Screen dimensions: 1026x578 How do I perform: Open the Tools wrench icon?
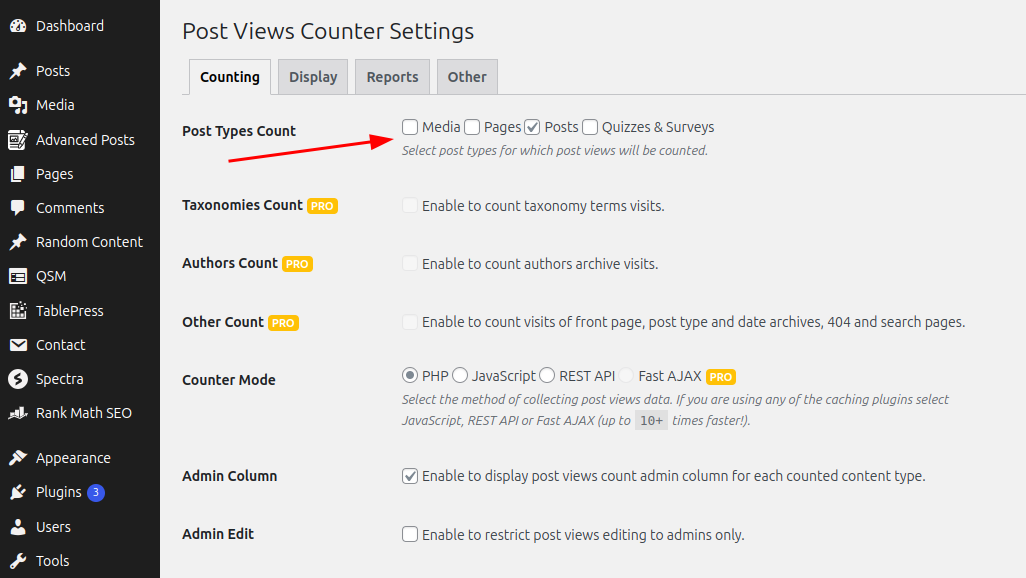coord(18,561)
